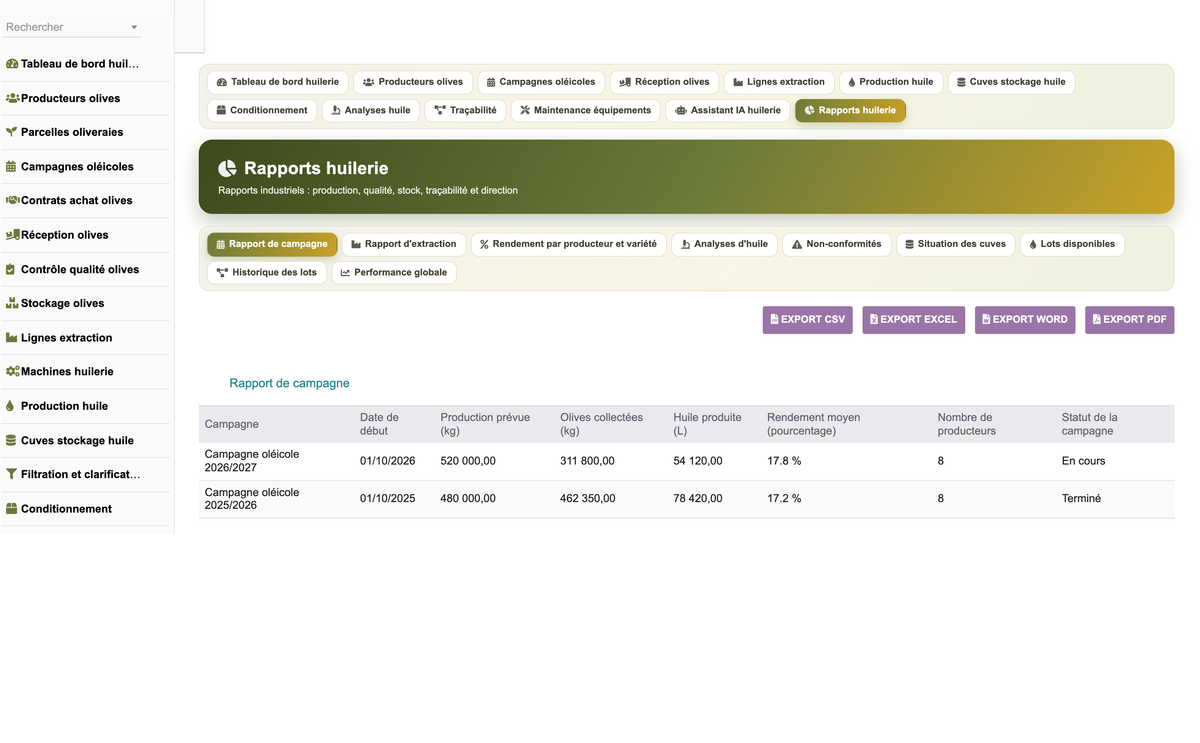Open the Rechercher search dropdown arrow
Viewport: 1200px width, 743px height.
(x=134, y=27)
